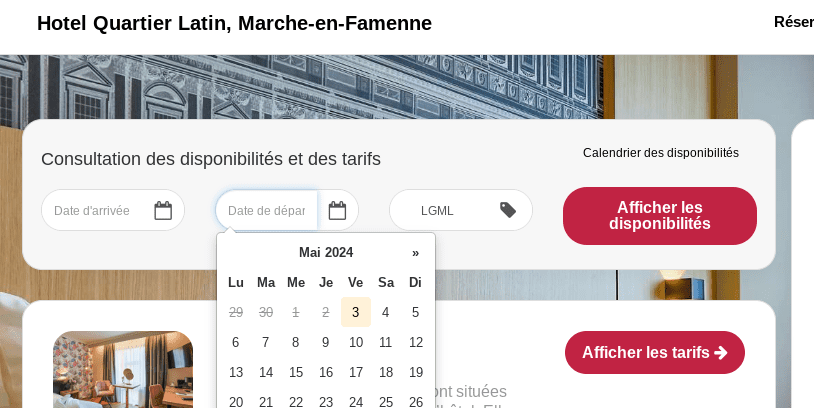The height and width of the screenshot is (408, 814).
Task: Click the Date de départ input field
Action: pos(267,210)
